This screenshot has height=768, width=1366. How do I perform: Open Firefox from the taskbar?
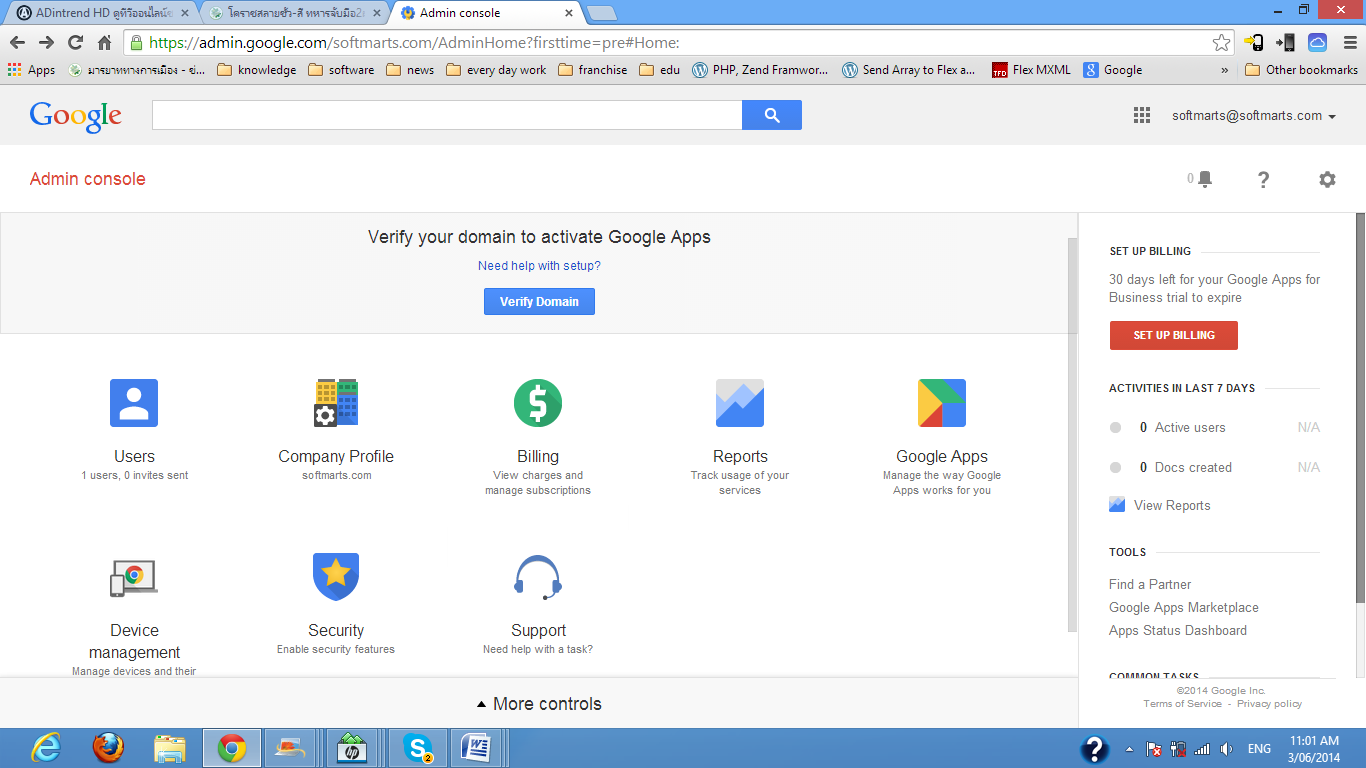(108, 747)
